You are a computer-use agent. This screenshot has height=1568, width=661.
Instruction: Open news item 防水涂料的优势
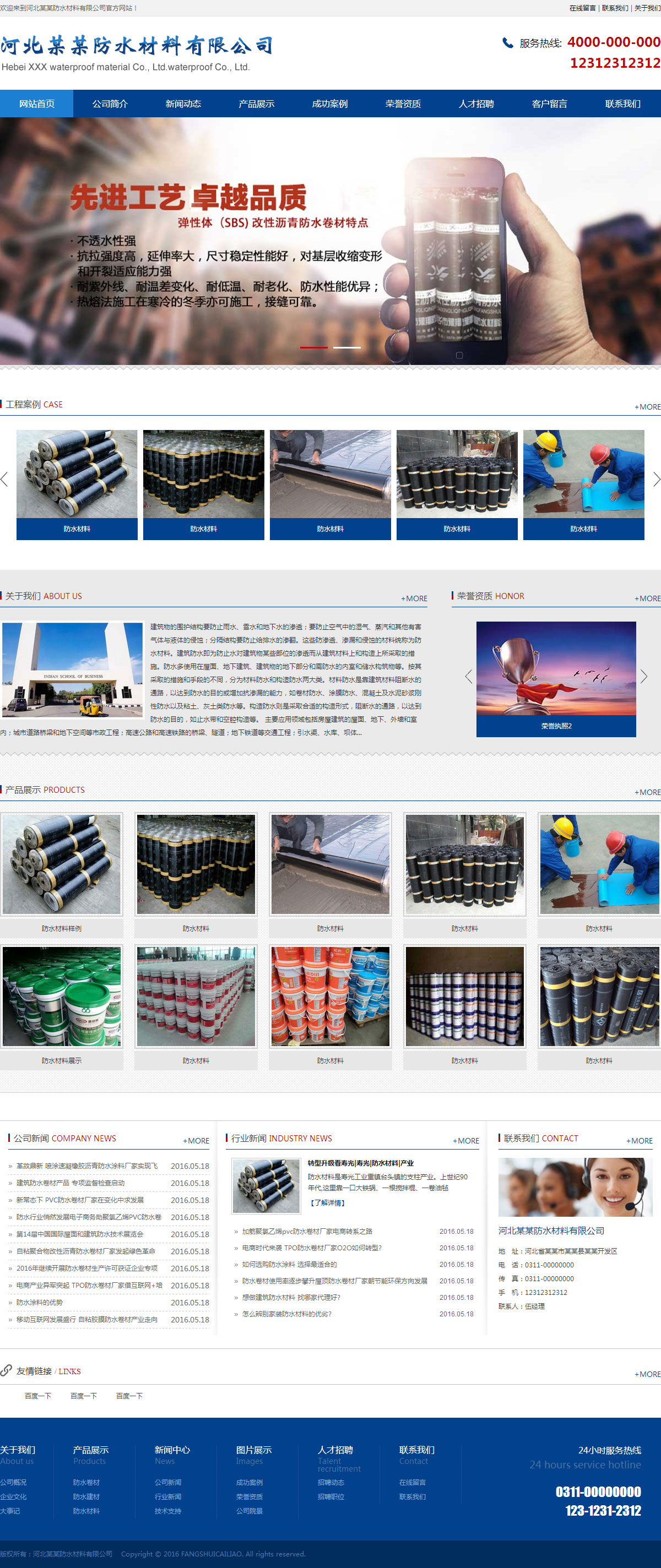(x=40, y=1302)
